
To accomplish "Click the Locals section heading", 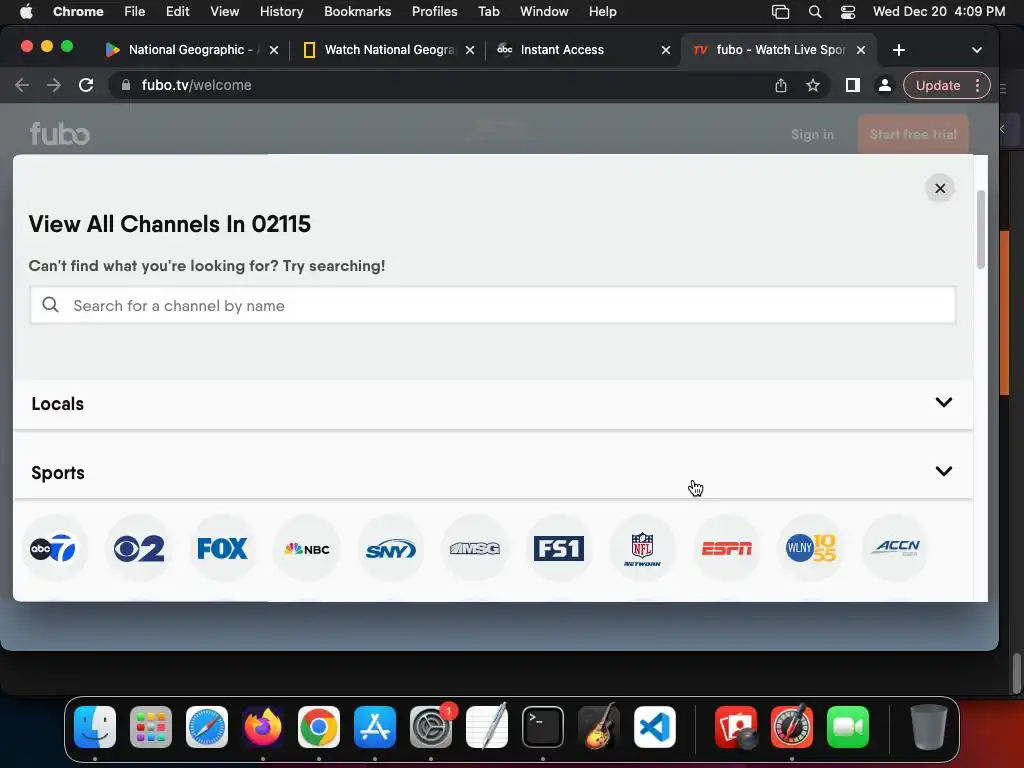I will coord(57,404).
